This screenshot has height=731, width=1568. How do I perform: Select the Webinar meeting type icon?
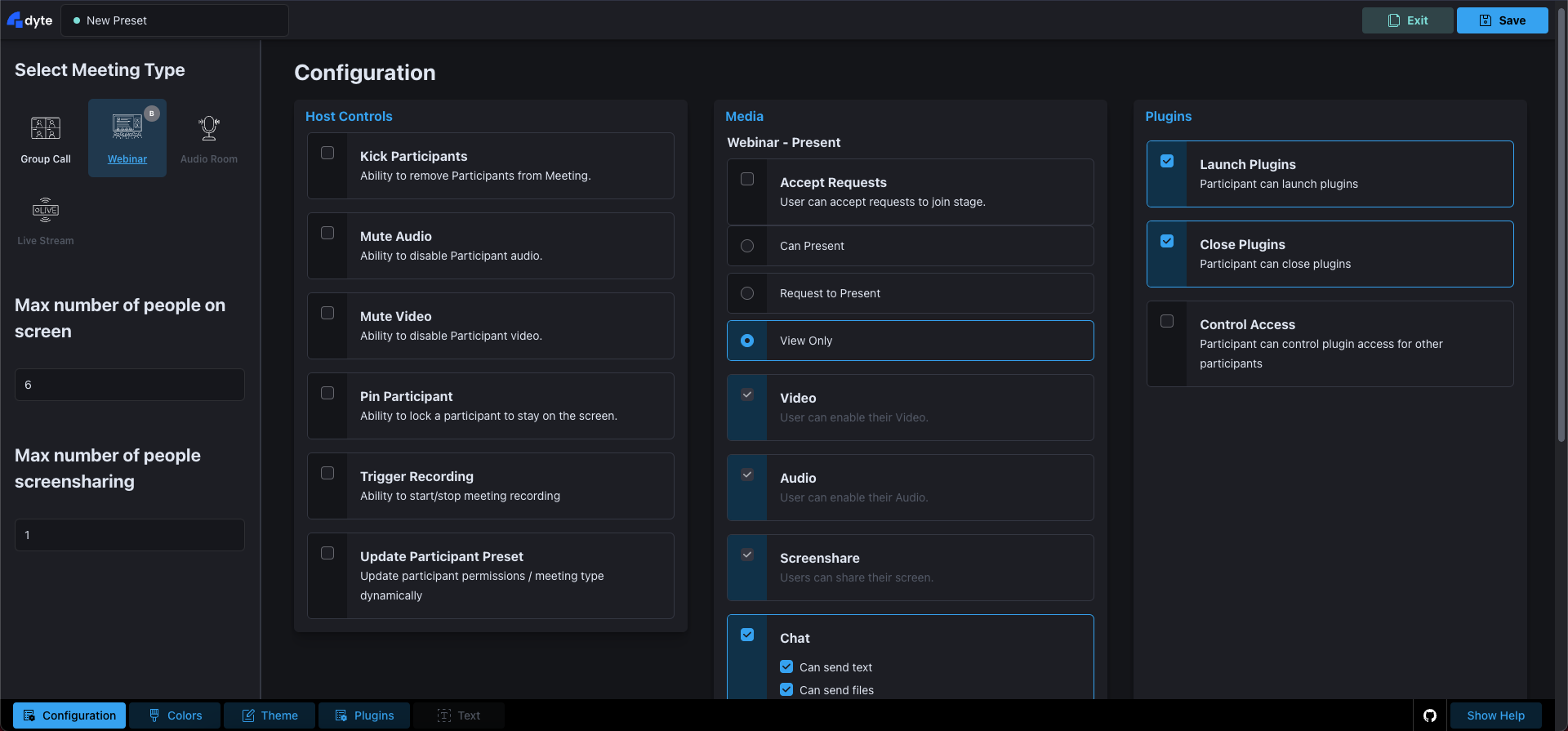coord(127,127)
